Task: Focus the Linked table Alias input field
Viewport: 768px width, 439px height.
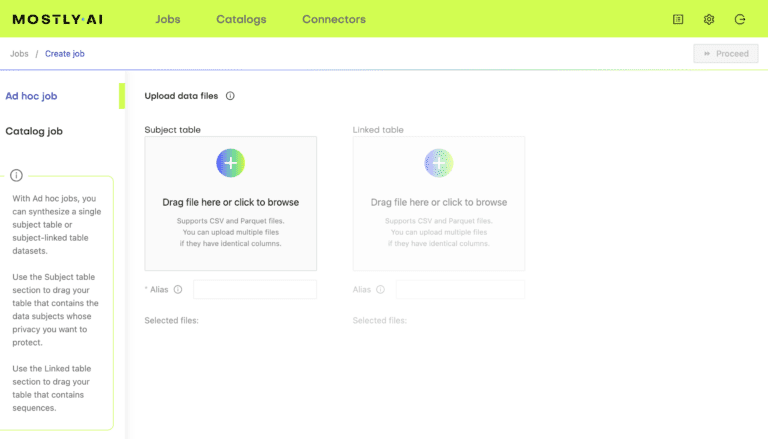Action: coord(460,290)
